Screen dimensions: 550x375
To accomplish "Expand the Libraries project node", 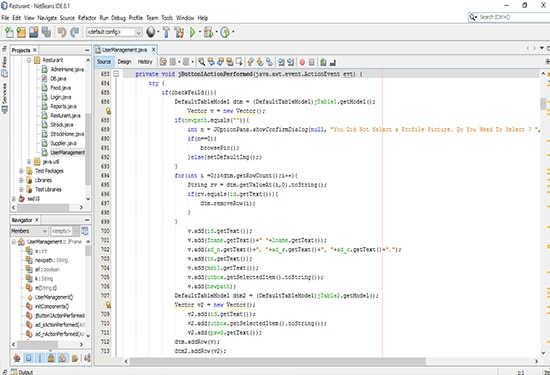I will pyautogui.click(x=21, y=180).
